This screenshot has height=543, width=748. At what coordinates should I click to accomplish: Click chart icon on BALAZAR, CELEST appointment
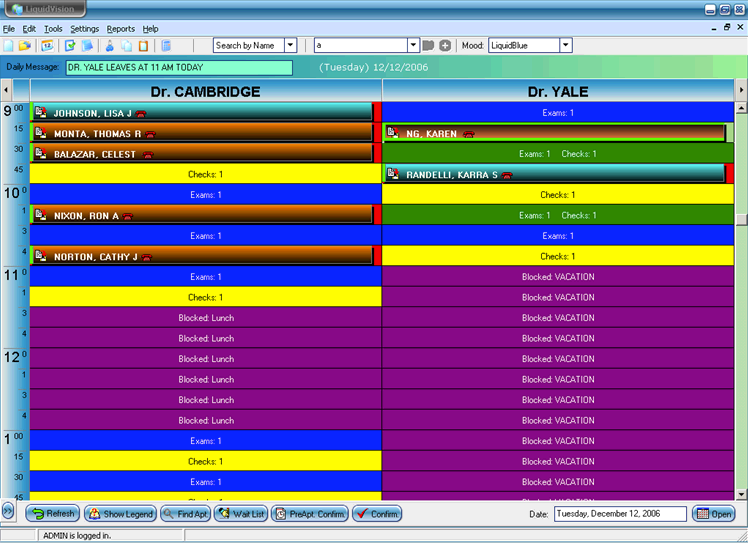point(41,154)
